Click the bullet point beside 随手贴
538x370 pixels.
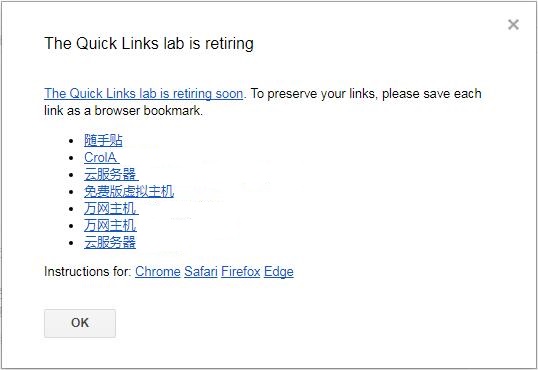(71, 141)
